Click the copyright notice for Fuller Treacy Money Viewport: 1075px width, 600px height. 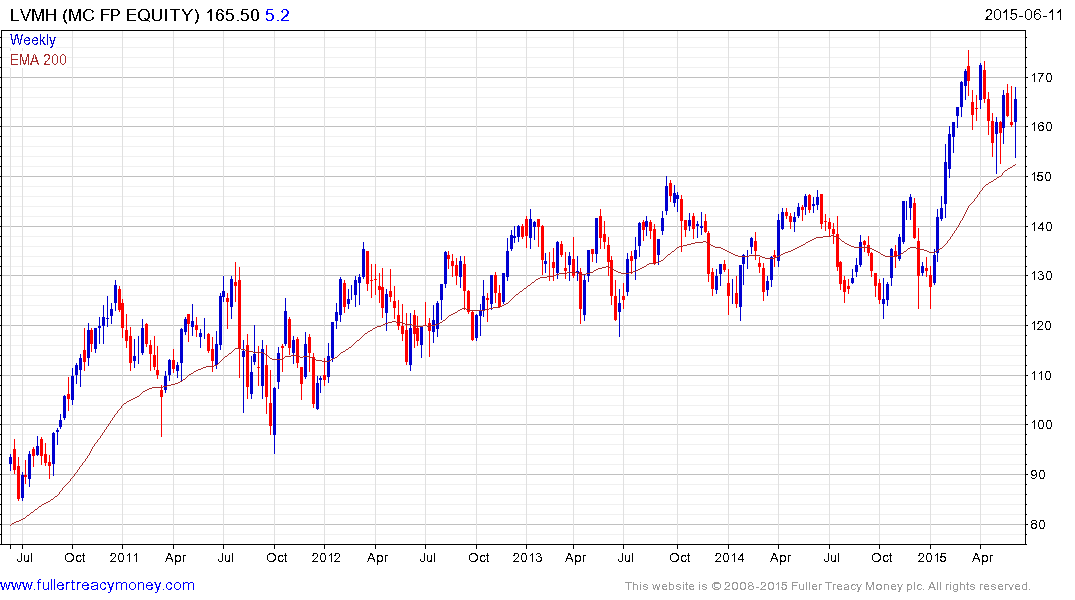tap(828, 586)
